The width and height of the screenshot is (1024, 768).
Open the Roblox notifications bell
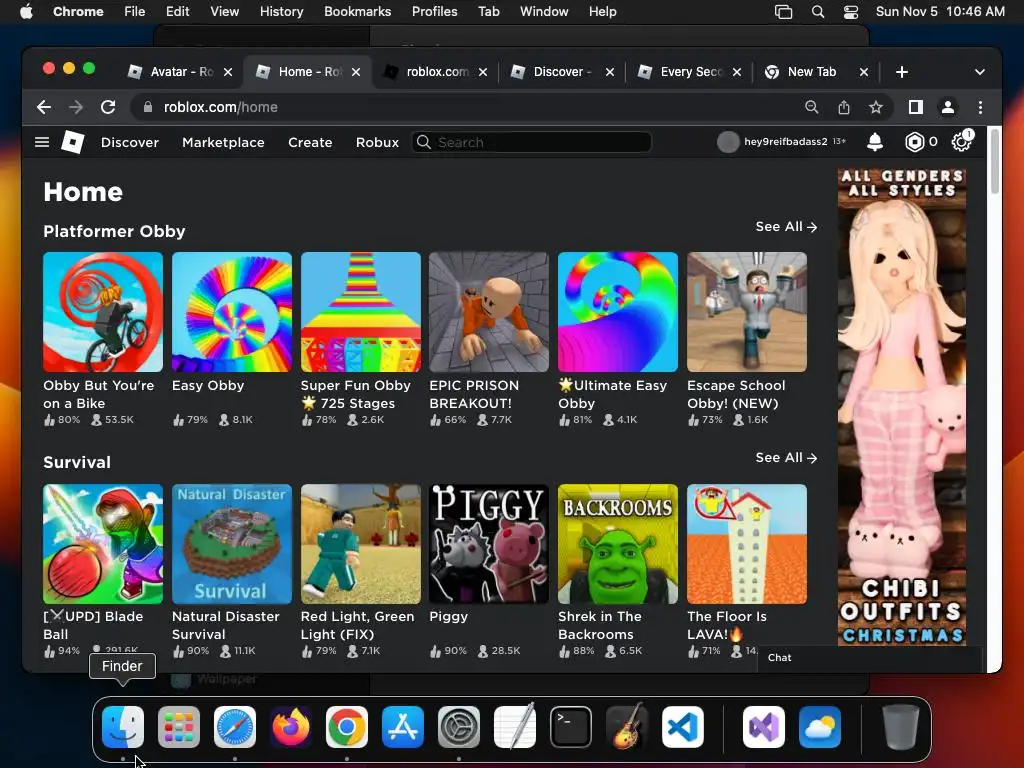click(874, 142)
